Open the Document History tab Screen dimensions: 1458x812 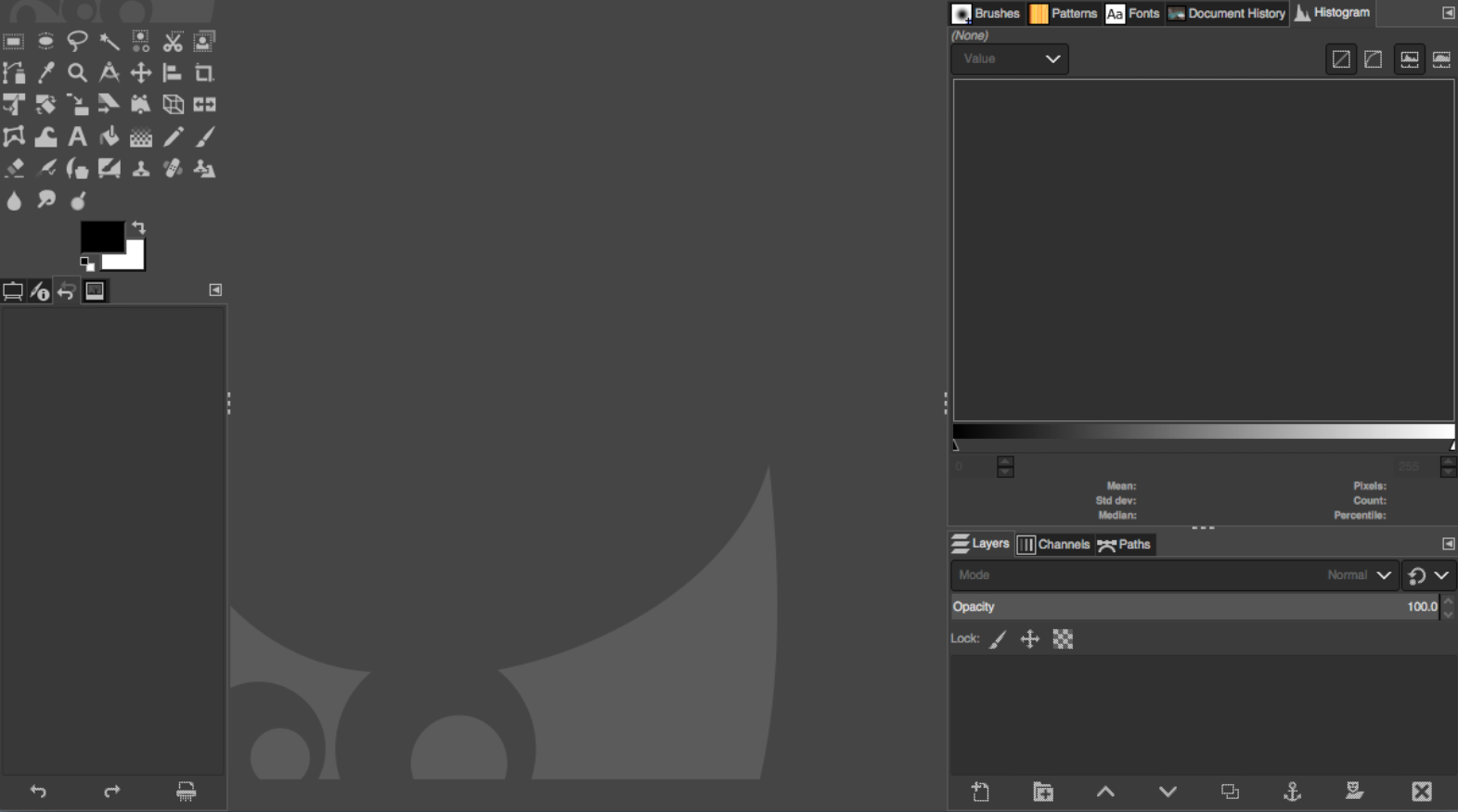(x=1227, y=13)
